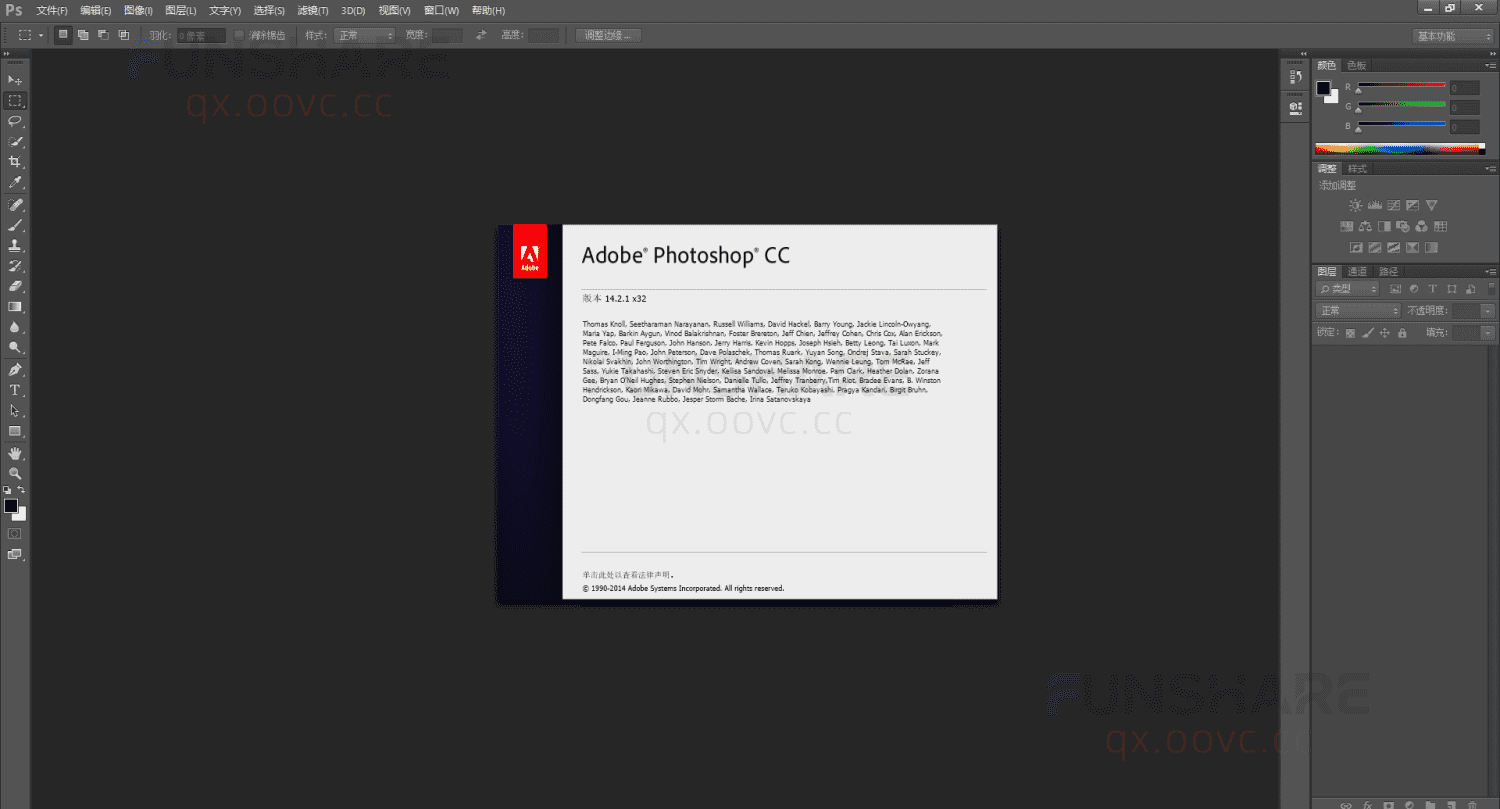
Task: Select the Hand tool
Action: [x=15, y=453]
